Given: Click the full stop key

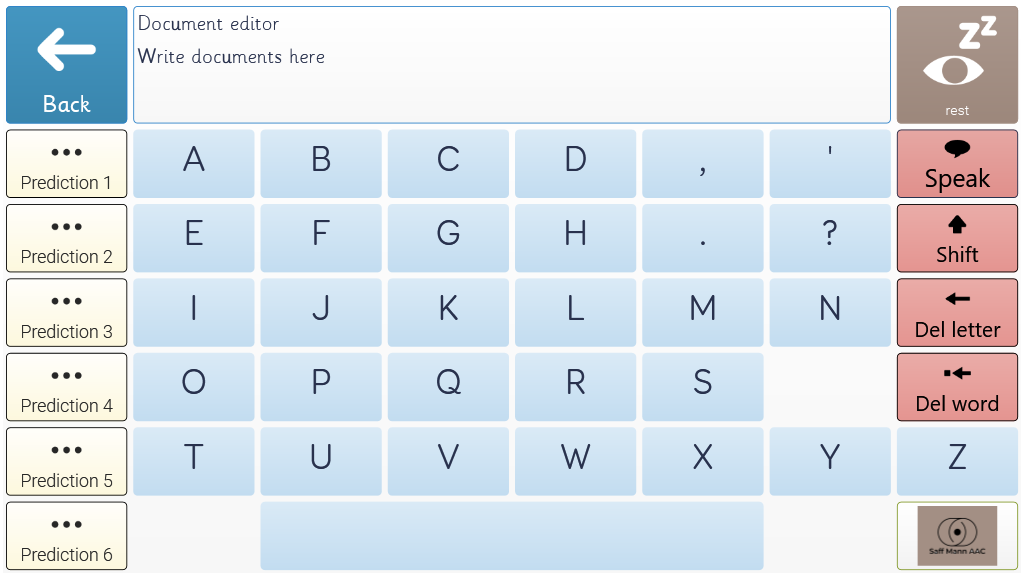Looking at the screenshot, I should [703, 238].
